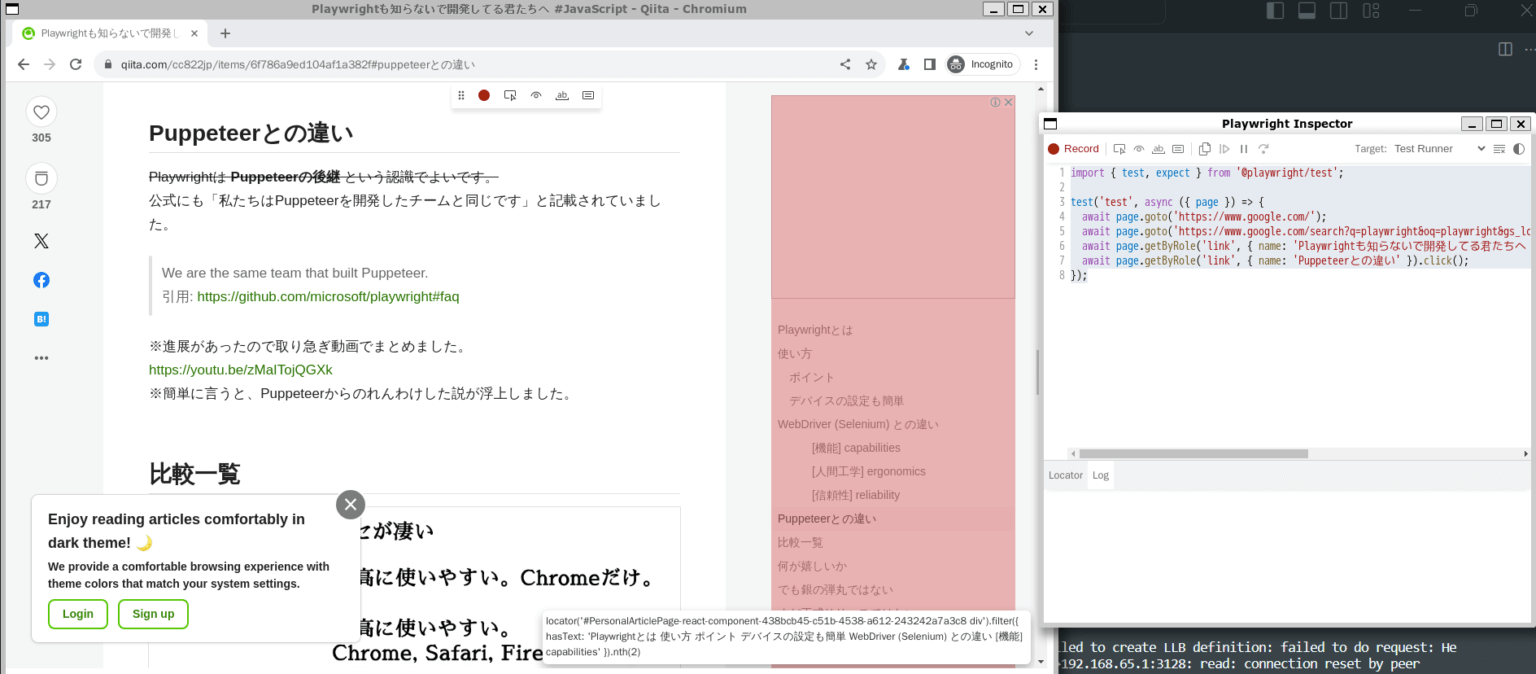Screen dimensions: 1536x674
Task: Click Resume play icon in Inspector
Action: point(1224,149)
